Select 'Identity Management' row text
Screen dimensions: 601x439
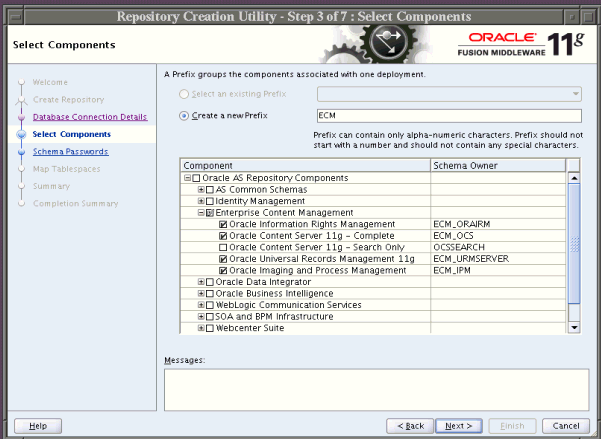pyautogui.click(x=260, y=201)
